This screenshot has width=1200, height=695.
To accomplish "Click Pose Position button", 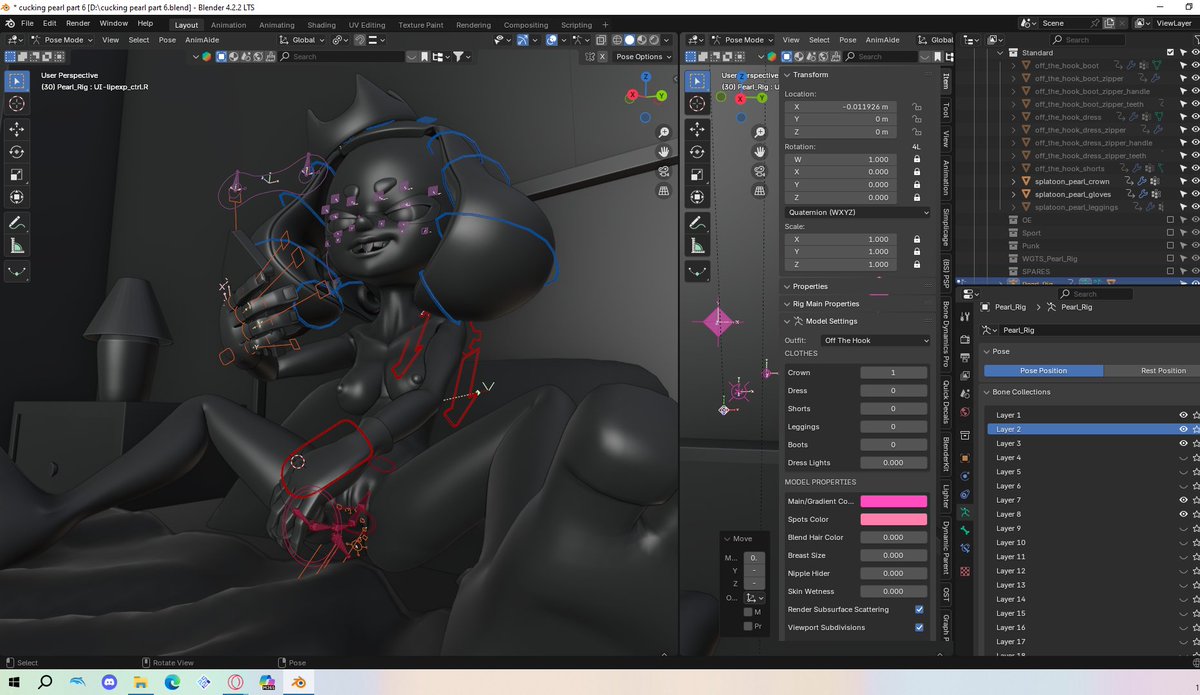I will pyautogui.click(x=1043, y=370).
